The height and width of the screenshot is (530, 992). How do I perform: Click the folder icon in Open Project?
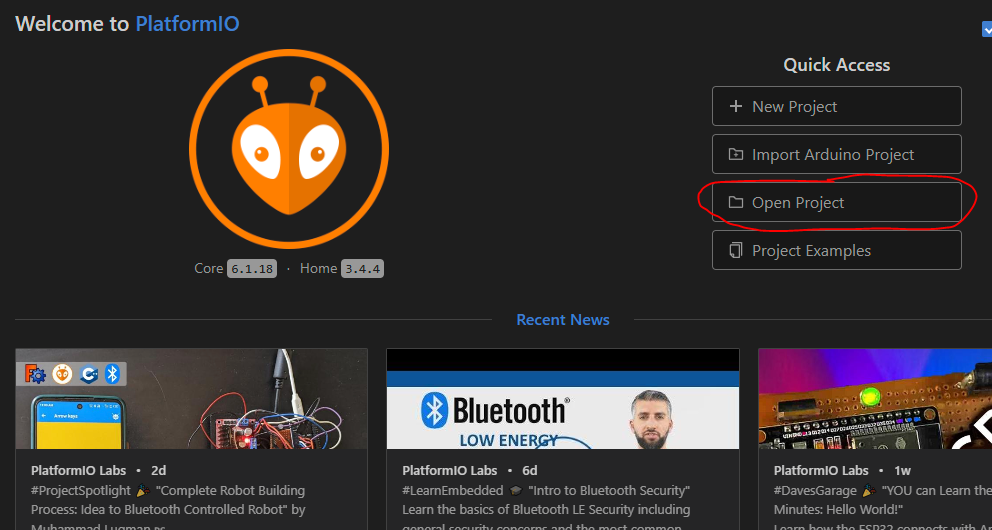(735, 202)
